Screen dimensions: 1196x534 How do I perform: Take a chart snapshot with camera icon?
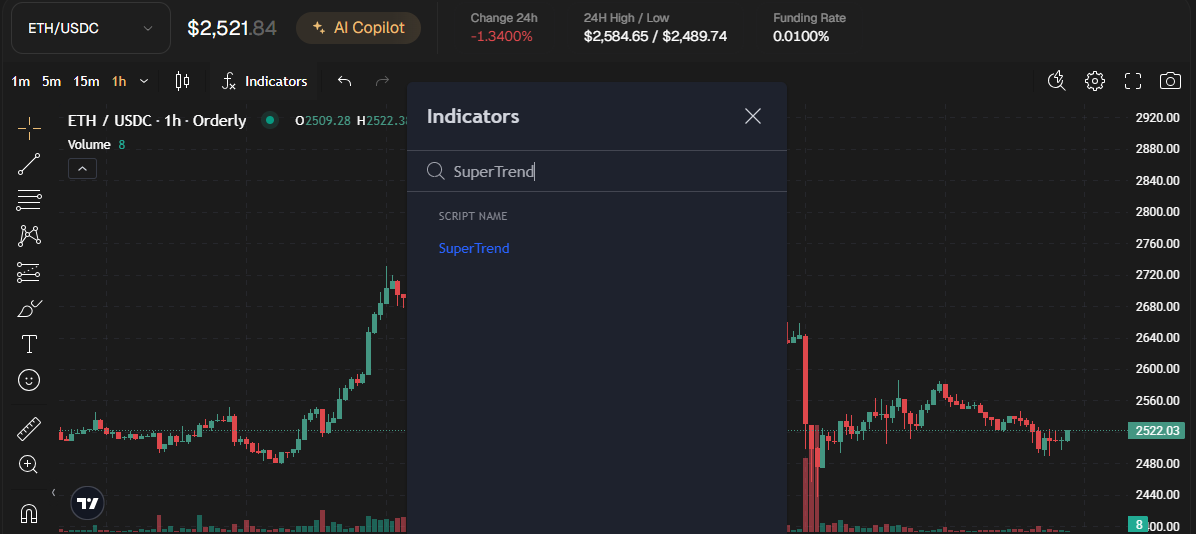point(1169,81)
